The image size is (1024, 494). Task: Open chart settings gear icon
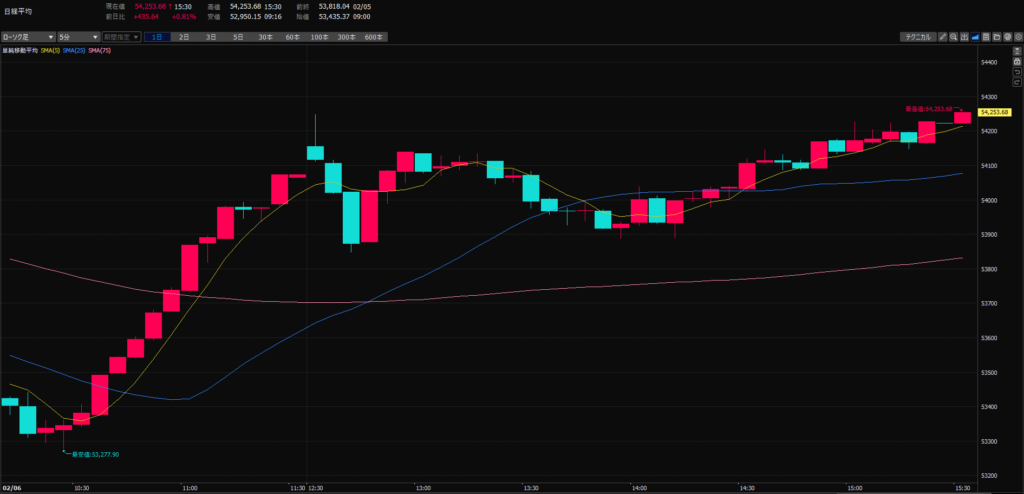(x=1017, y=37)
